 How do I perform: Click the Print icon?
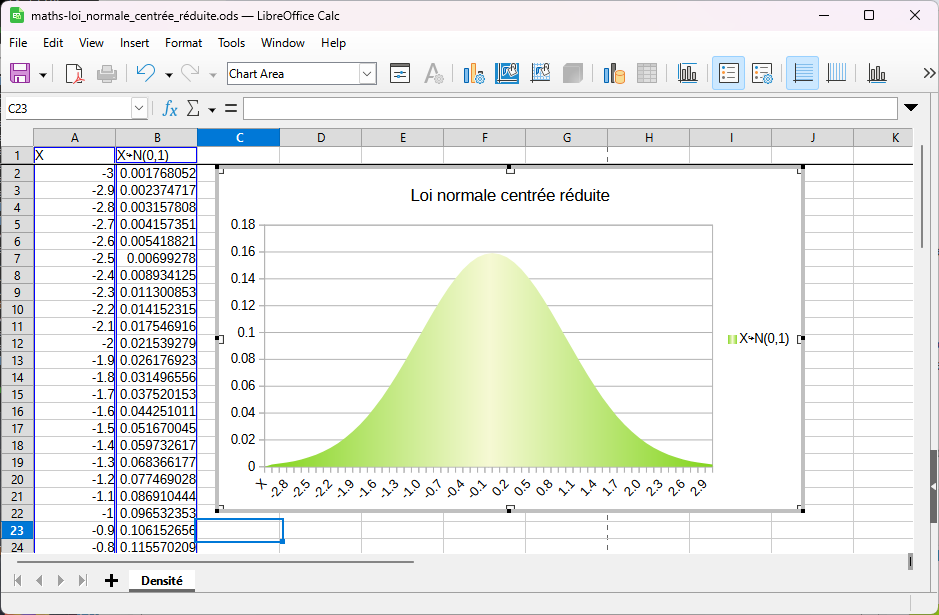click(x=107, y=74)
